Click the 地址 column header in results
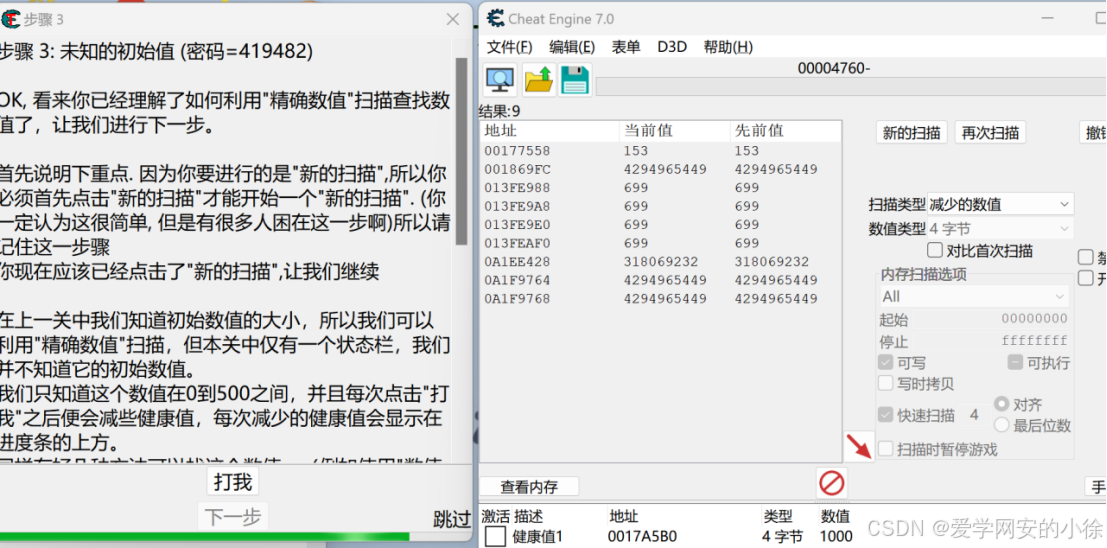1107x548 pixels. 549,131
